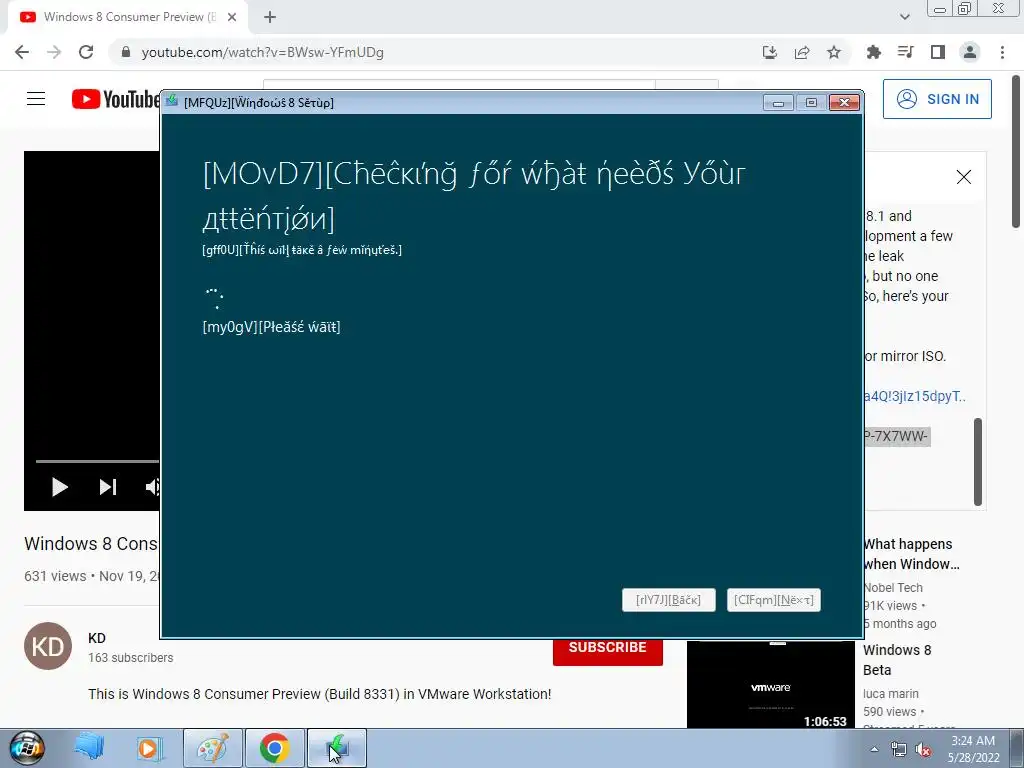Switch to Paint in the taskbar

[213, 748]
